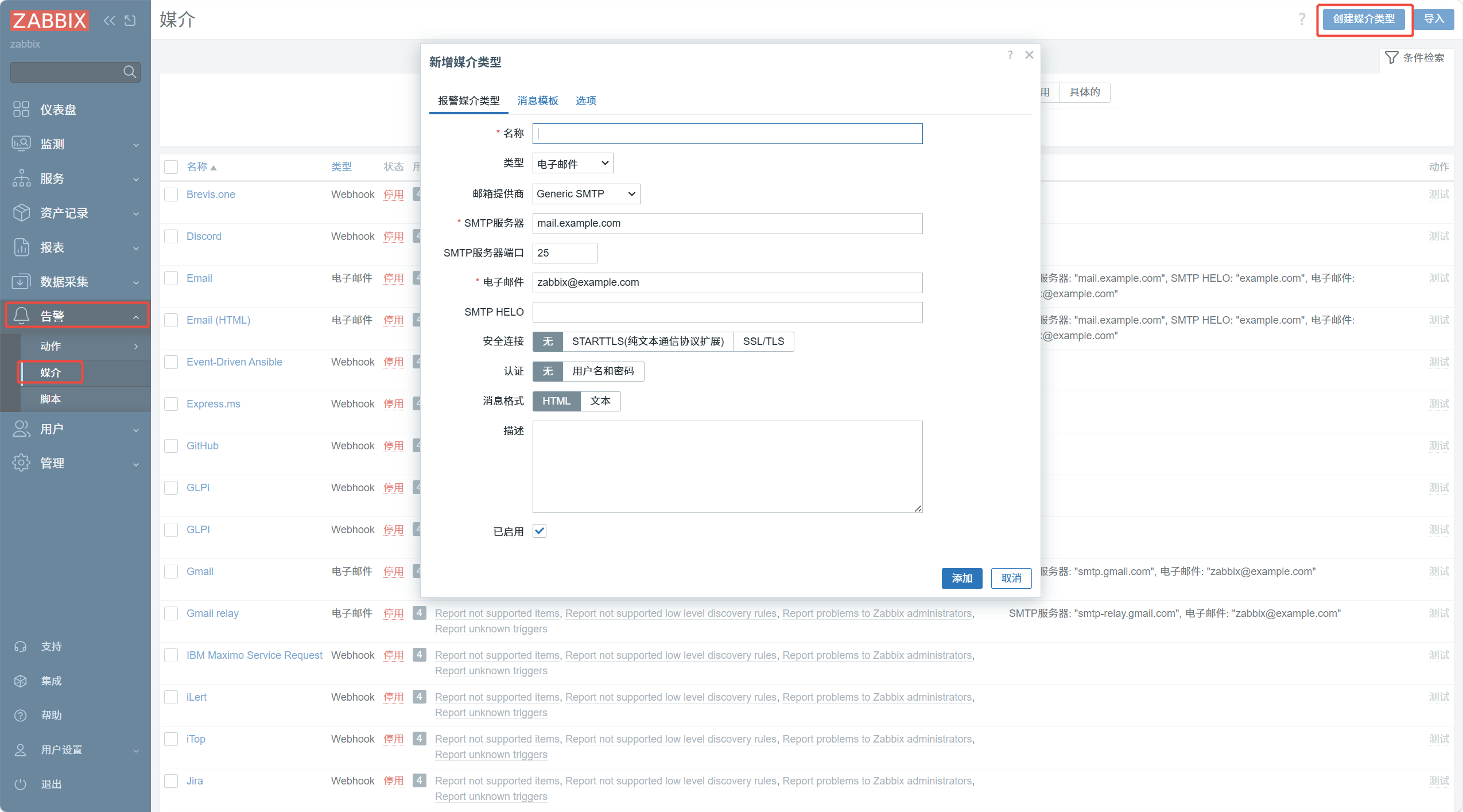Check the Gmail relay row checkbox
The image size is (1463, 812).
click(x=171, y=613)
